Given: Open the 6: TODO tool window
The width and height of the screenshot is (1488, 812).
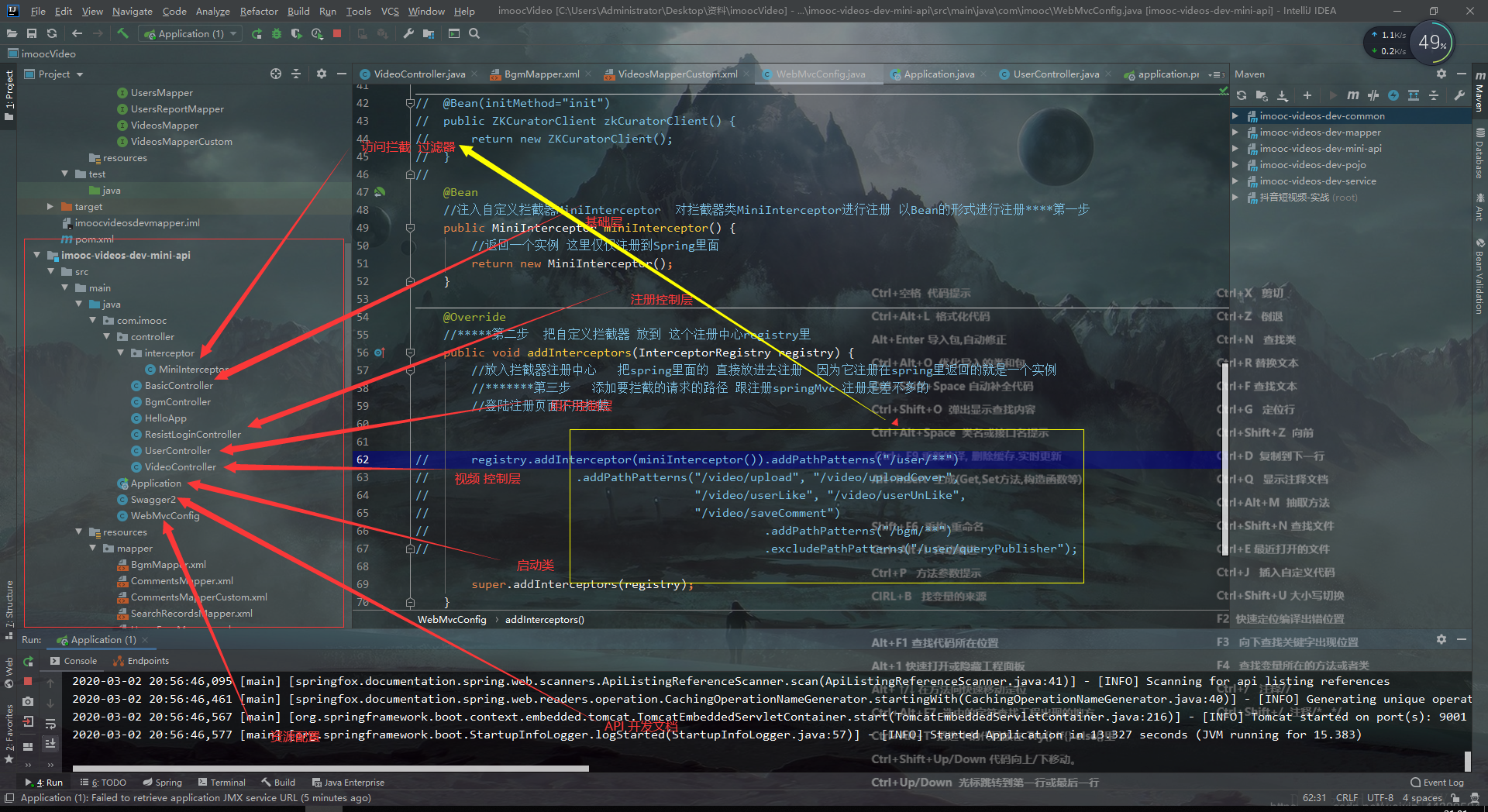Looking at the screenshot, I should tap(104, 783).
